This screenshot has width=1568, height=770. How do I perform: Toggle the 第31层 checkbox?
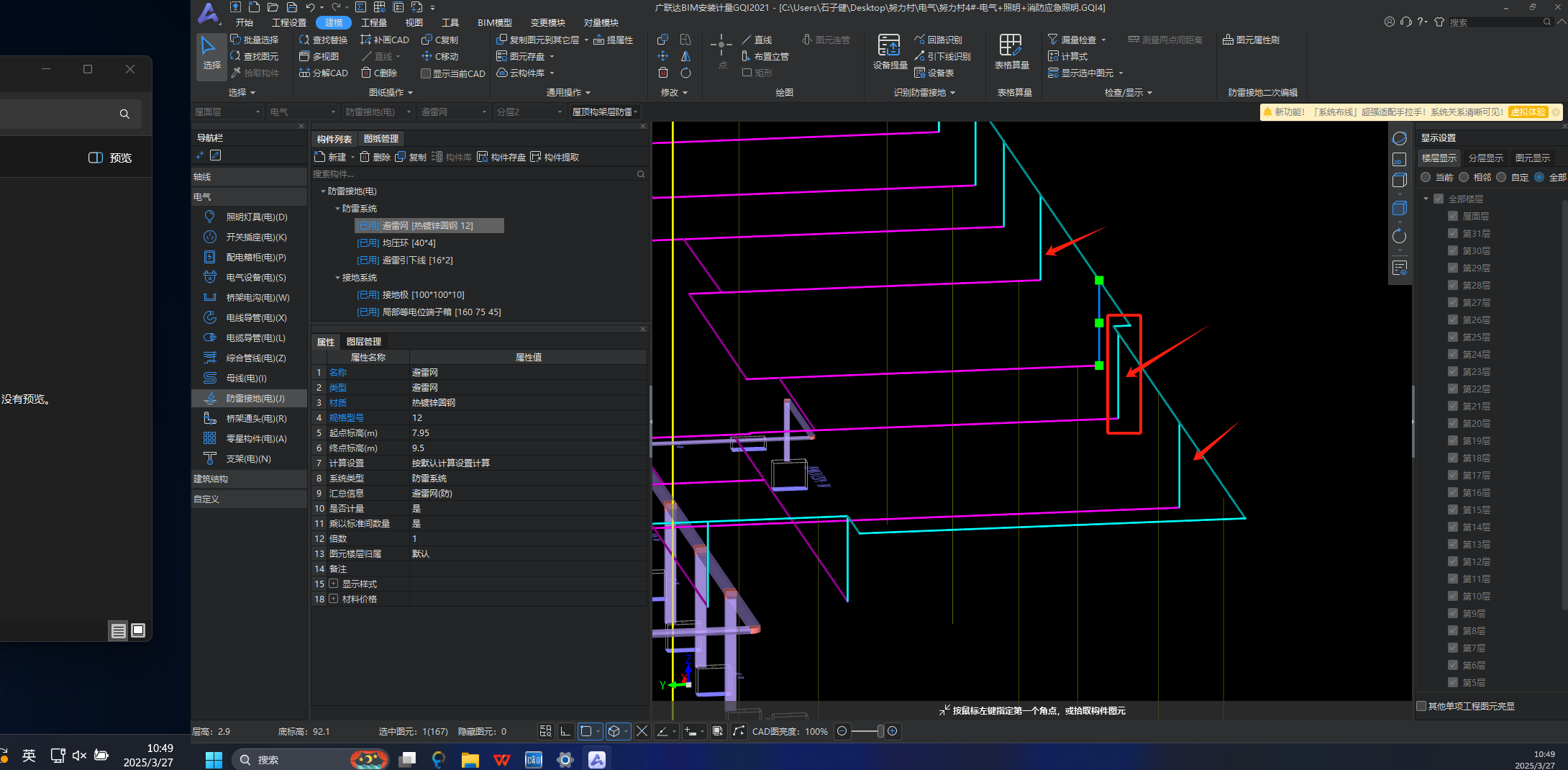(x=1453, y=233)
